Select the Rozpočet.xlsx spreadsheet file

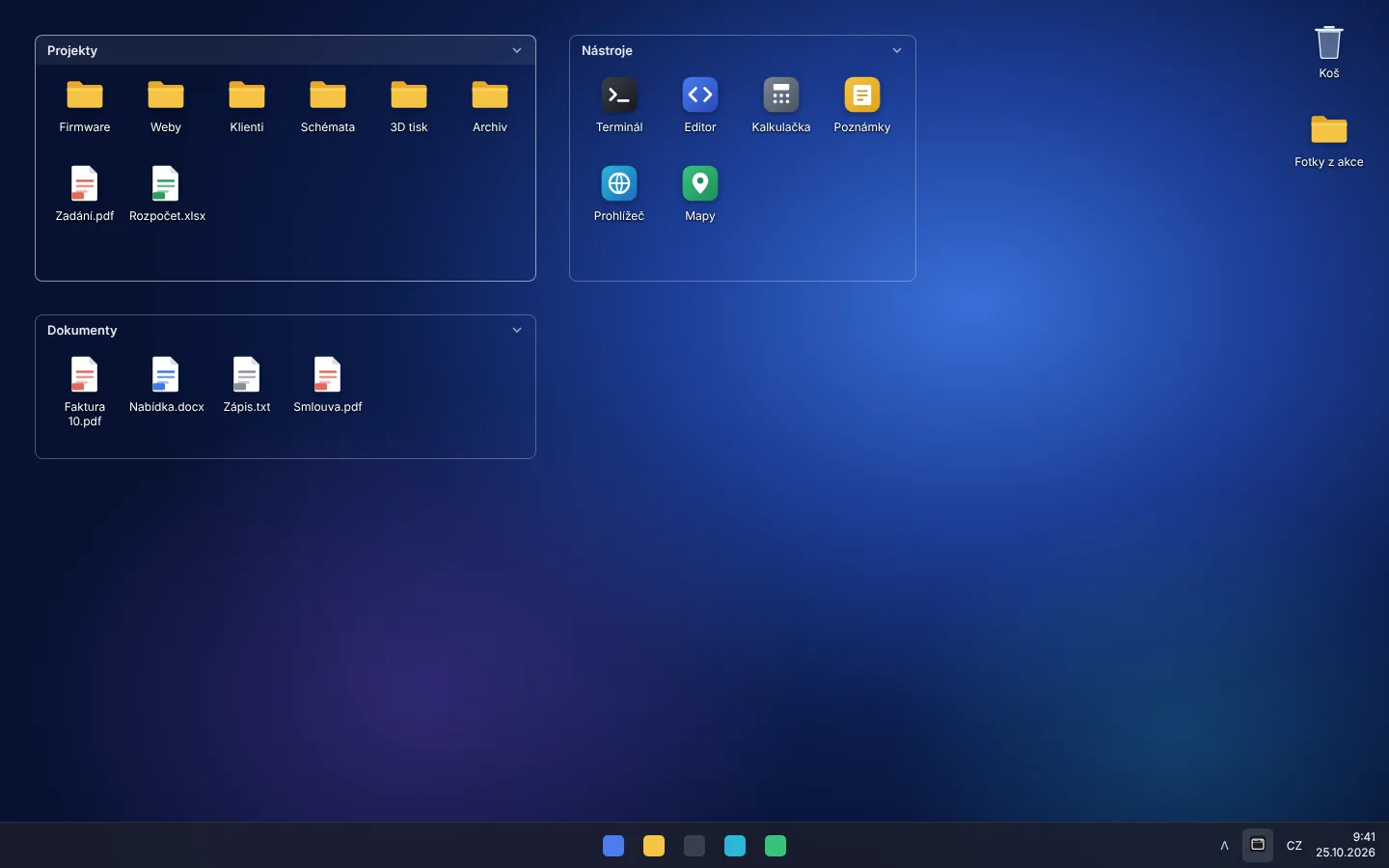166,183
